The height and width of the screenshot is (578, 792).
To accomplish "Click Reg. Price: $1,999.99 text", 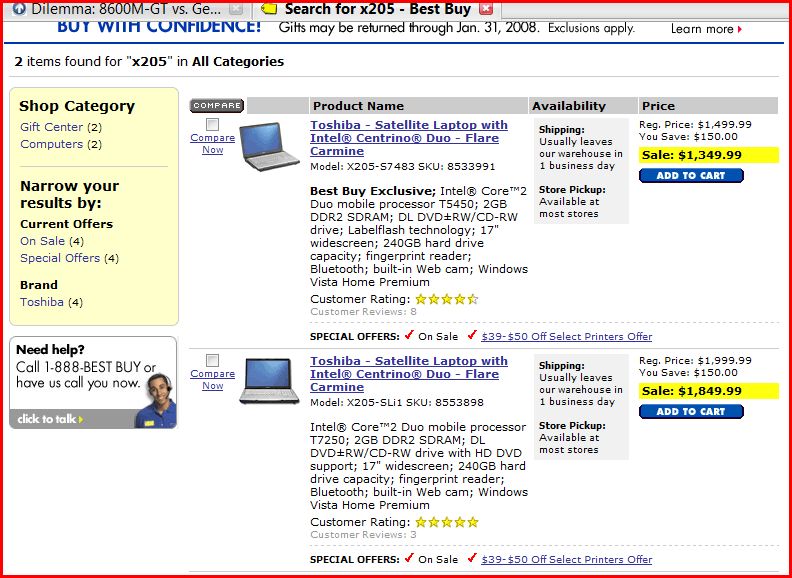I will 695,360.
